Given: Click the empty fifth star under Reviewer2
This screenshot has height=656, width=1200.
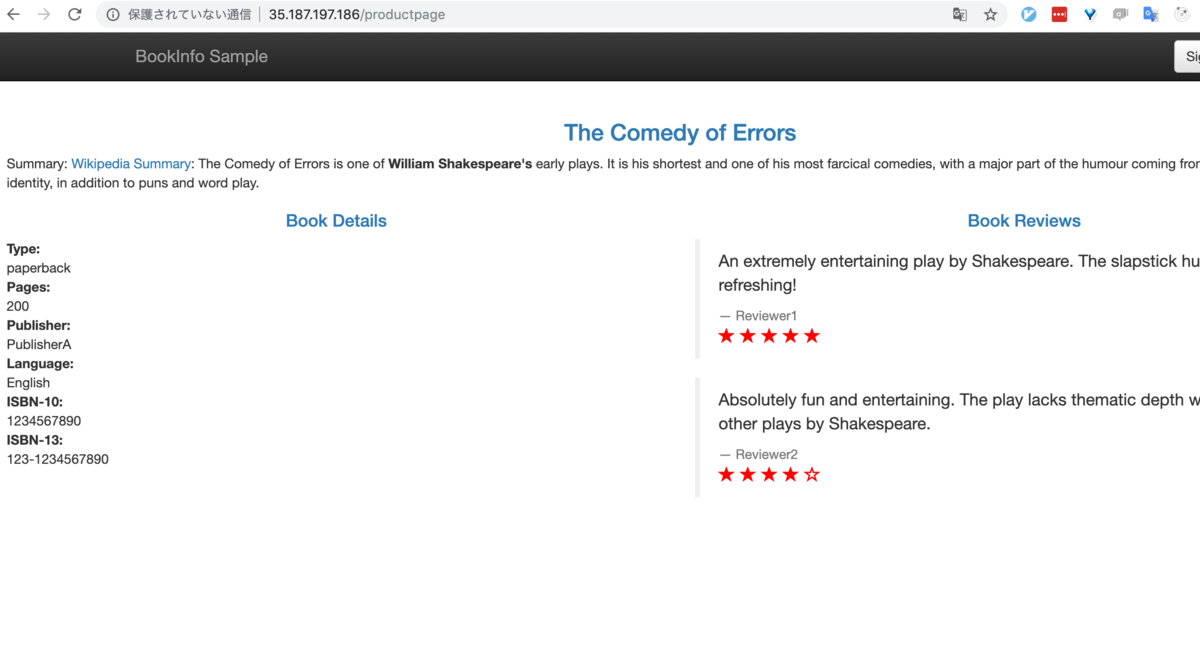Looking at the screenshot, I should click(812, 474).
